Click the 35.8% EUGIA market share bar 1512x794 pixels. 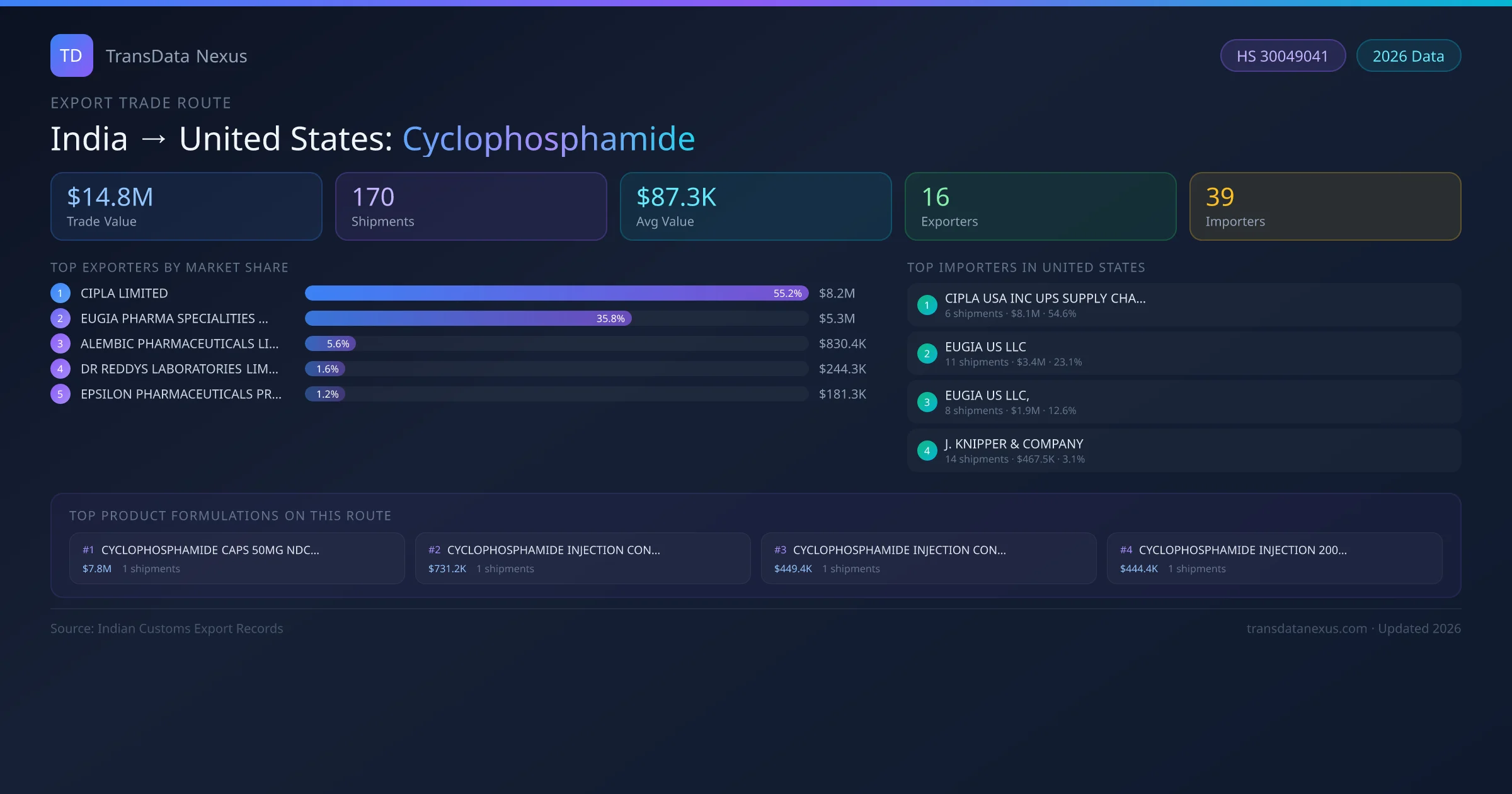click(x=467, y=318)
